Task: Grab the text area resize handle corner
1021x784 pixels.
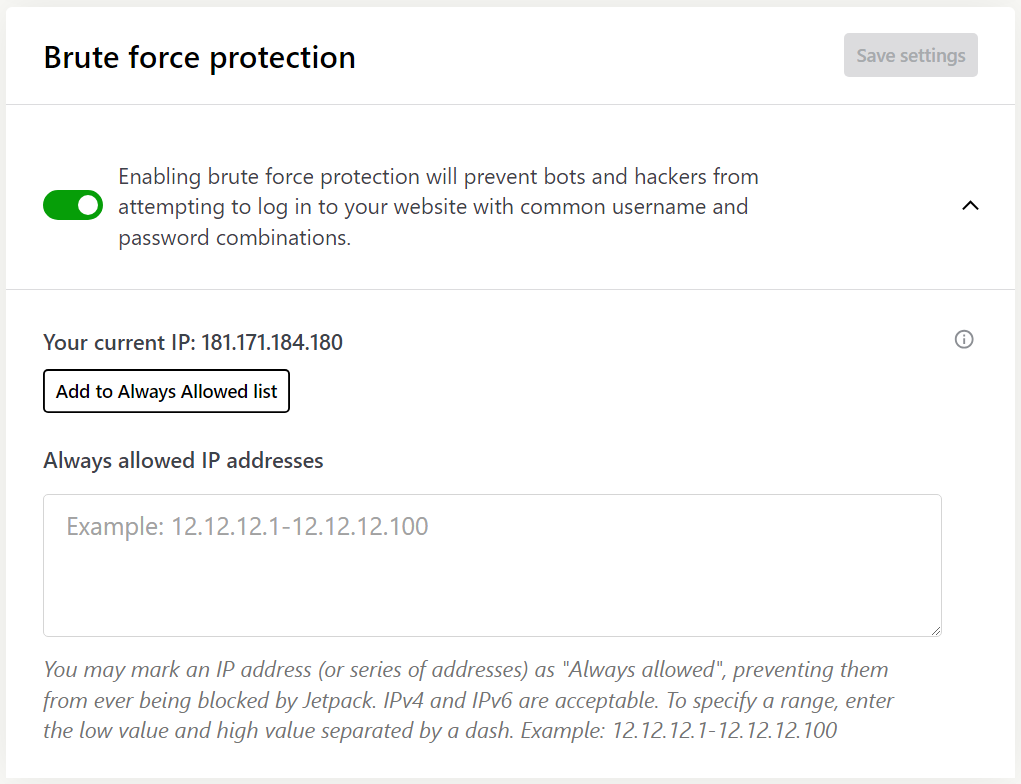Action: click(936, 630)
